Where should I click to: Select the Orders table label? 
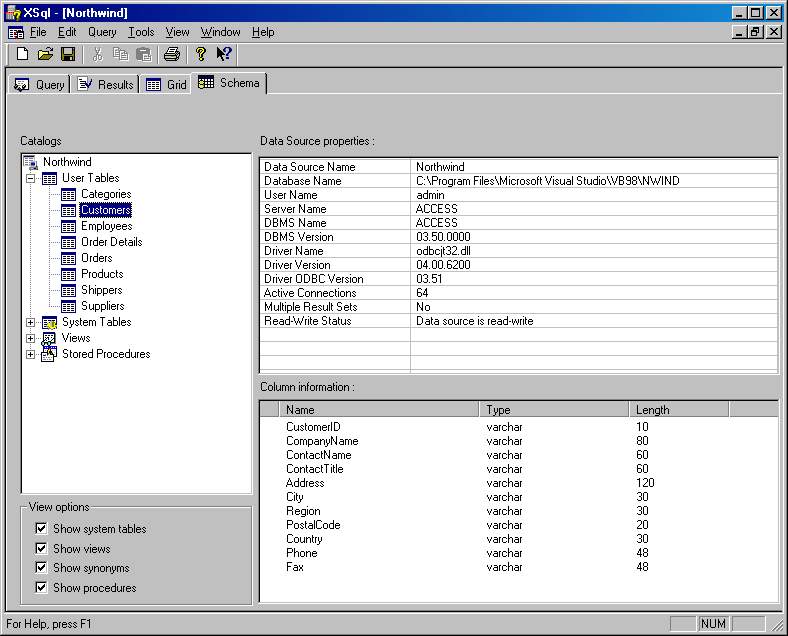click(x=96, y=258)
